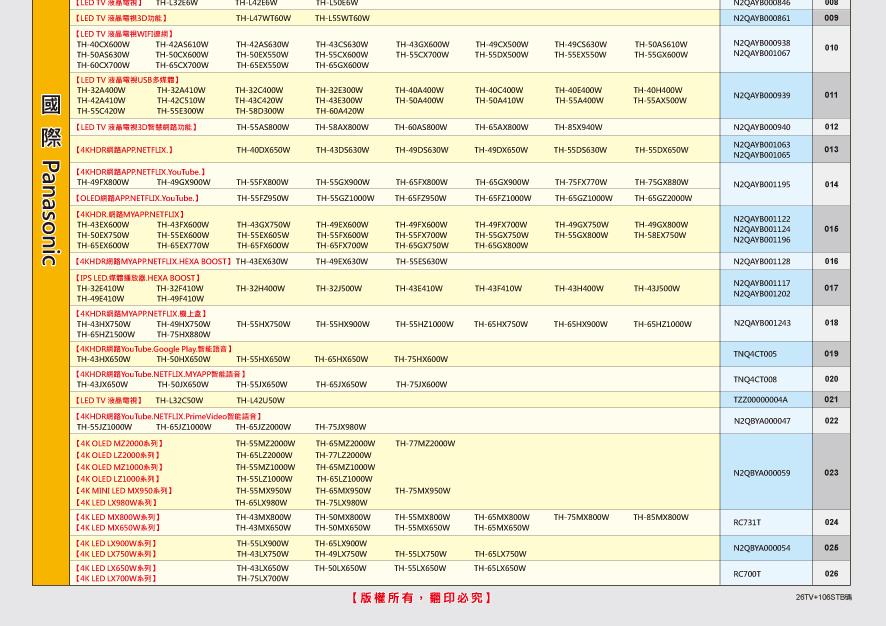
Task: Click model TH-32H400W
Action: click(260, 289)
